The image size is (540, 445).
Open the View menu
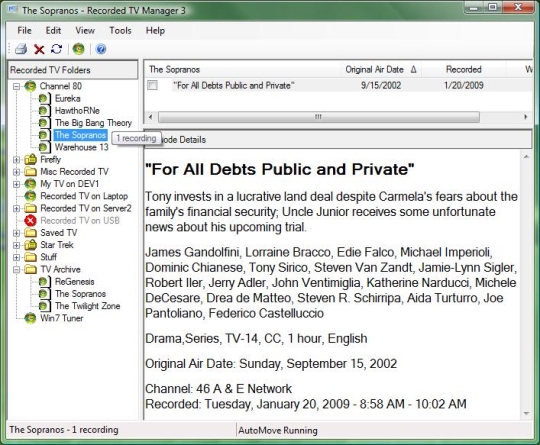pos(85,30)
